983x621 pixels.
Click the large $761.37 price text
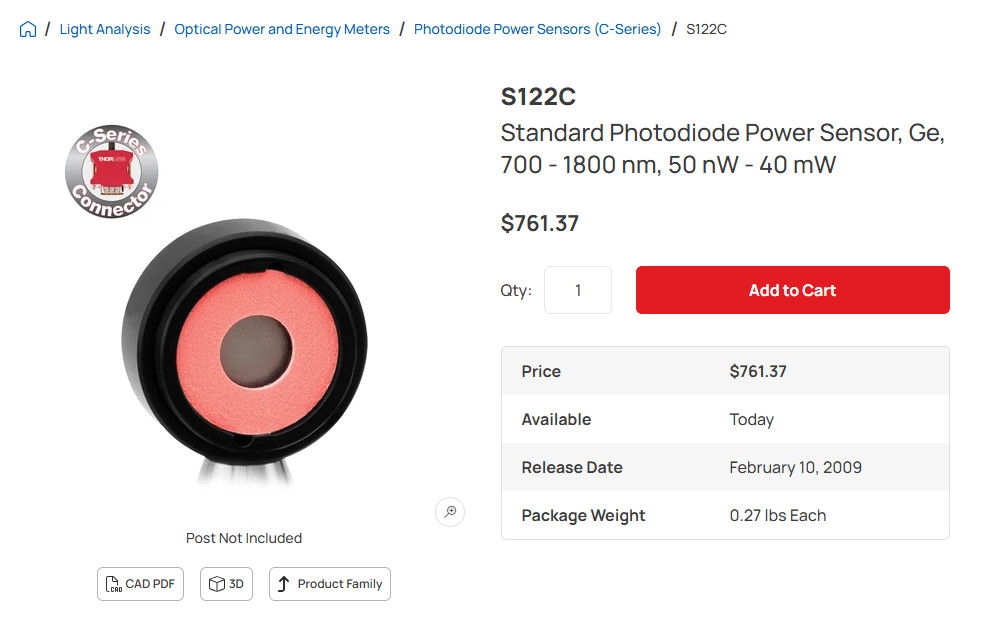[x=540, y=223]
